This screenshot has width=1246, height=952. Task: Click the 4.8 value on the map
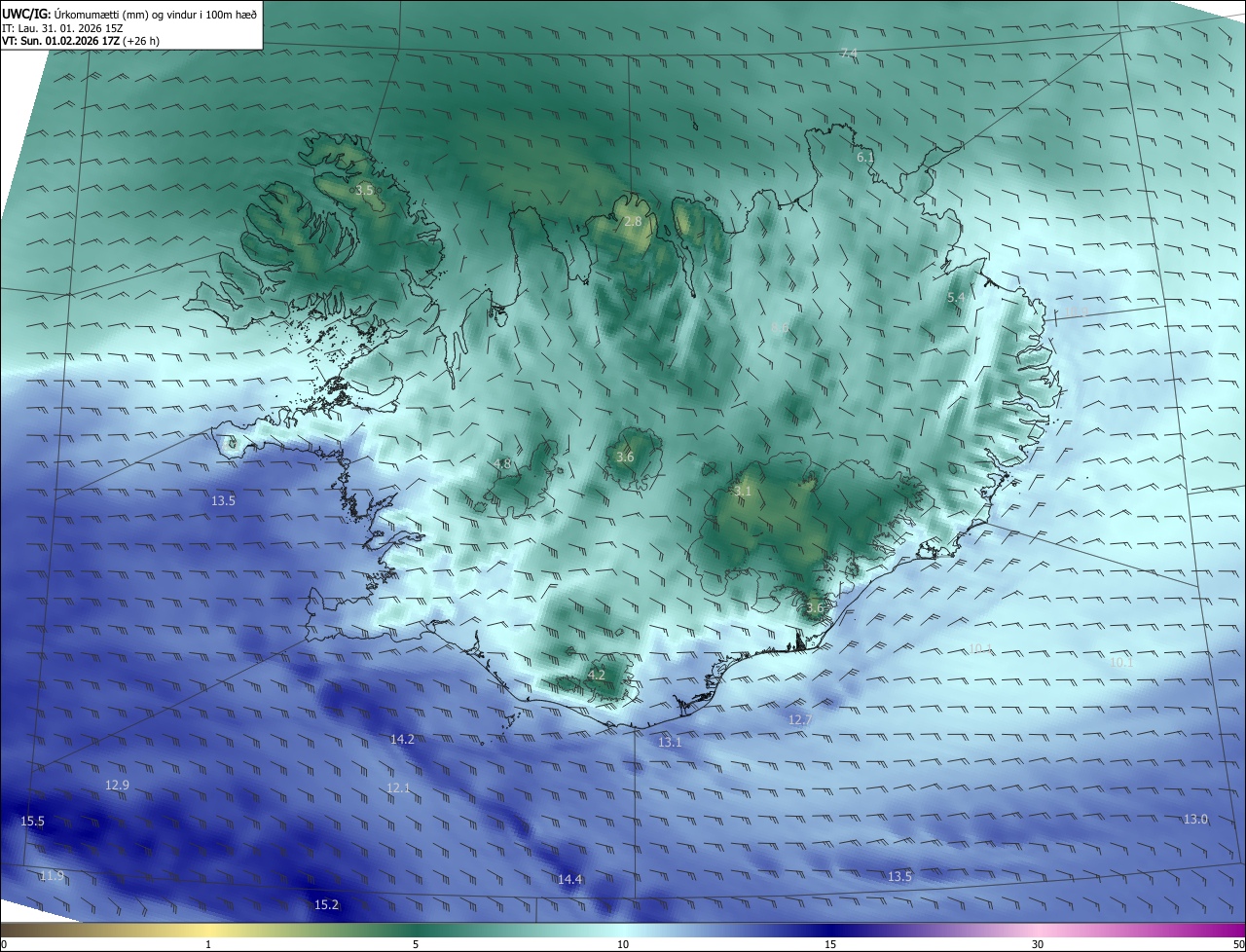tap(502, 464)
